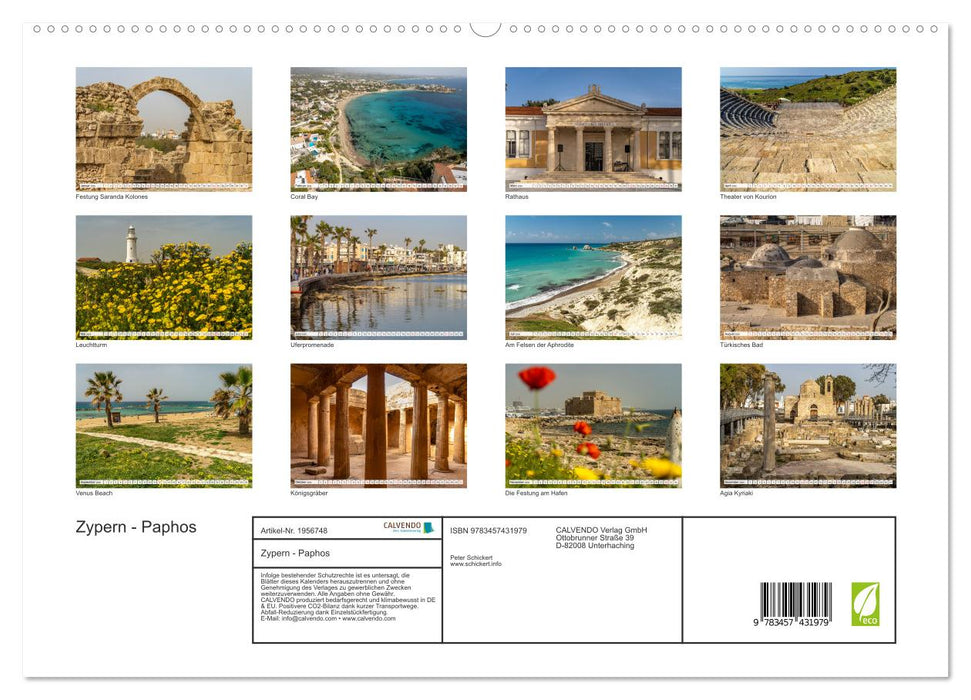Click the Uferpromenade photo
The height and width of the screenshot is (700, 971).
[x=378, y=278]
